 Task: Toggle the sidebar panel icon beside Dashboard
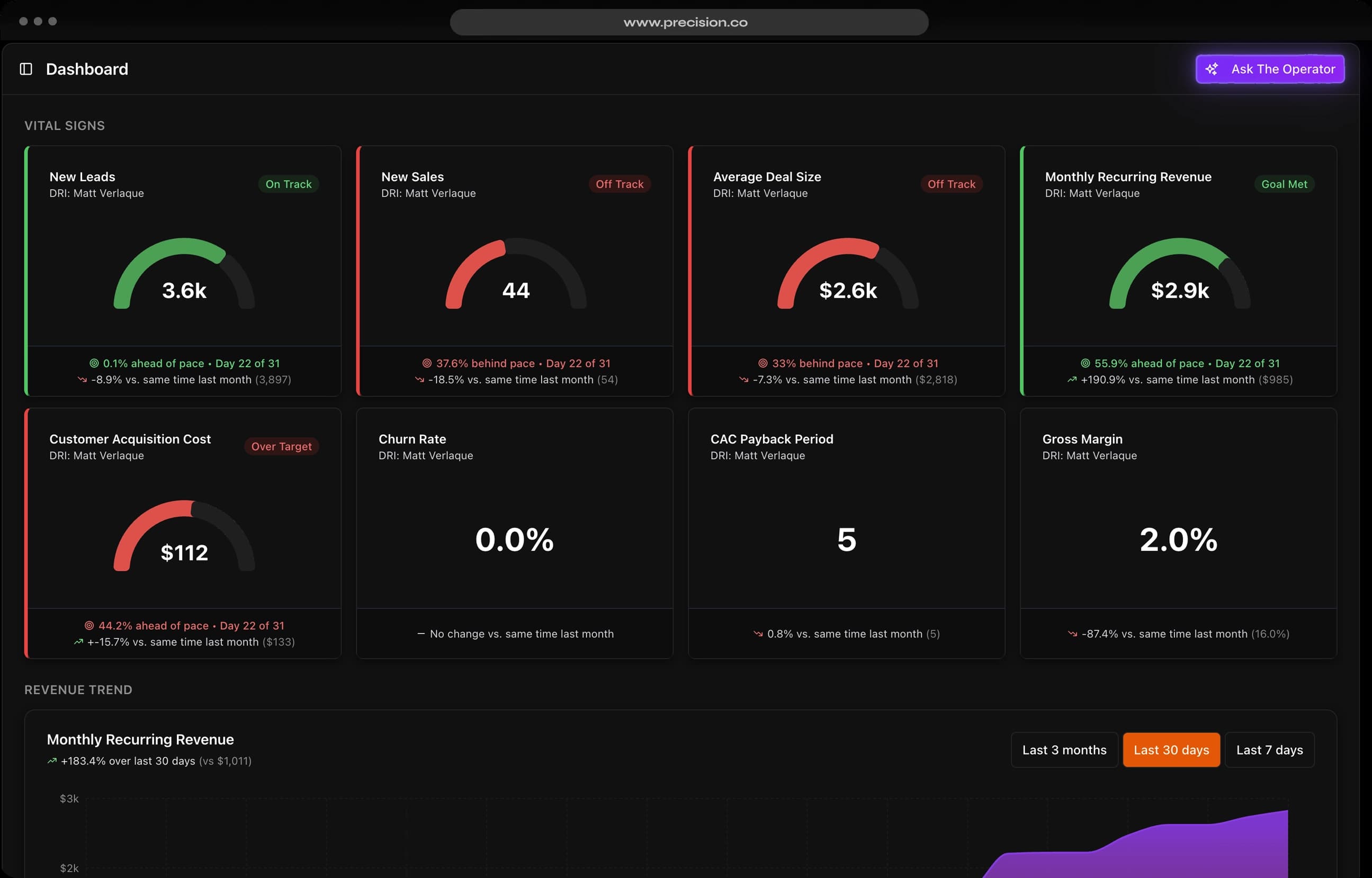pyautogui.click(x=25, y=68)
